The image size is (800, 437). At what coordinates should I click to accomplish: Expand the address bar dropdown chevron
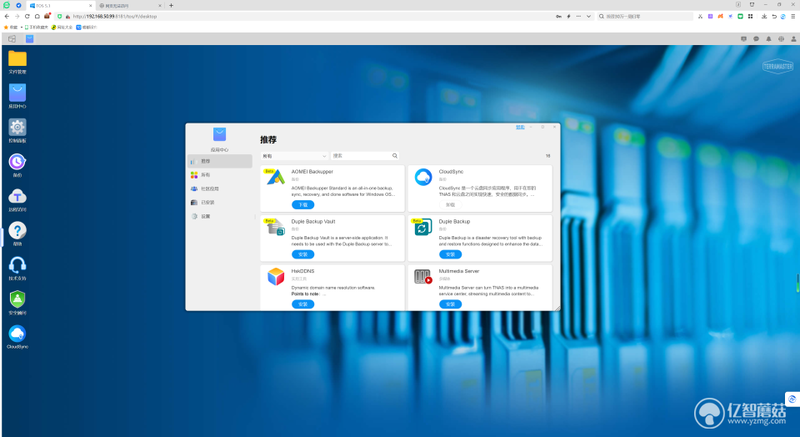[x=588, y=16]
